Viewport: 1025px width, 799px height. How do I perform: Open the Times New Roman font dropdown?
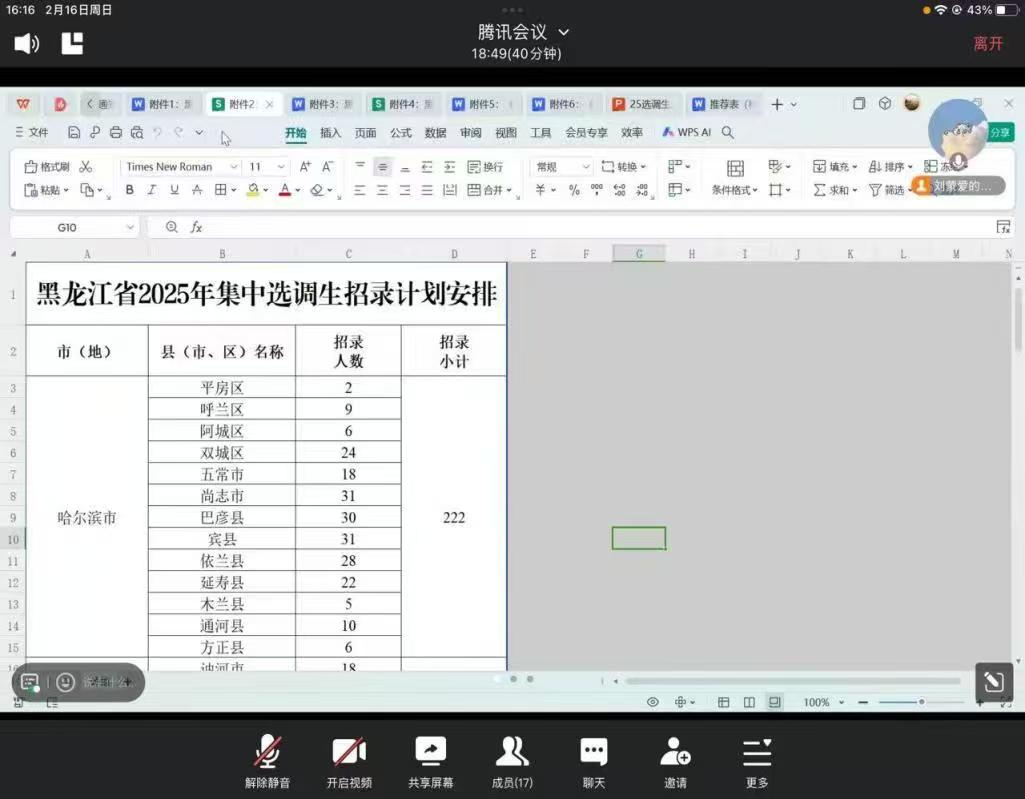coord(181,167)
